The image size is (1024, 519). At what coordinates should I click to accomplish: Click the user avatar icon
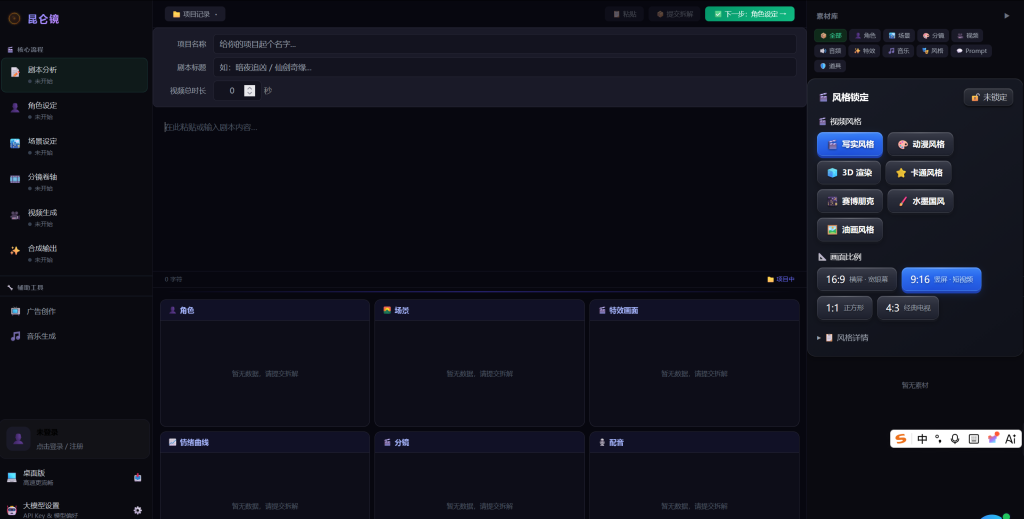click(x=18, y=439)
